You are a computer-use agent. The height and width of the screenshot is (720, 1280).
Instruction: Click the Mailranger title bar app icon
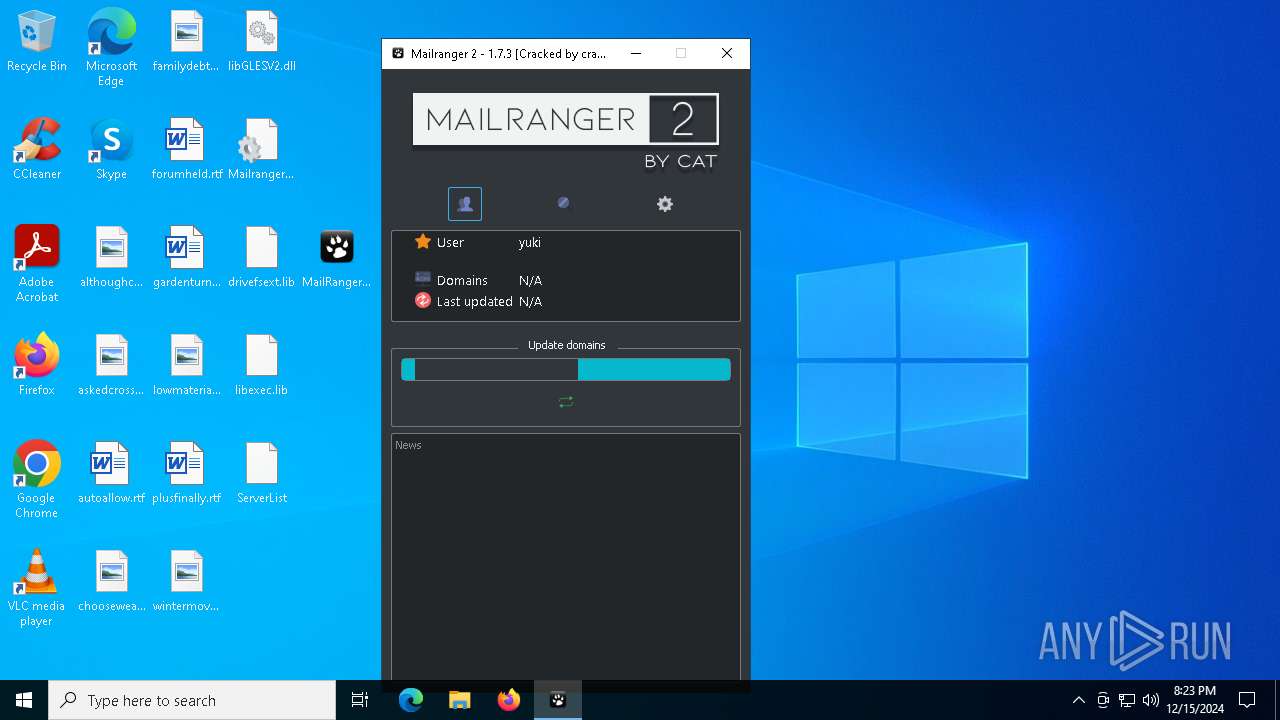[398, 54]
